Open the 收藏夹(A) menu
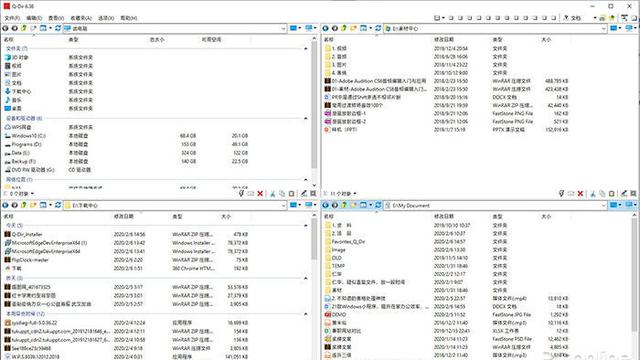This screenshot has width=640, height=360. click(81, 18)
